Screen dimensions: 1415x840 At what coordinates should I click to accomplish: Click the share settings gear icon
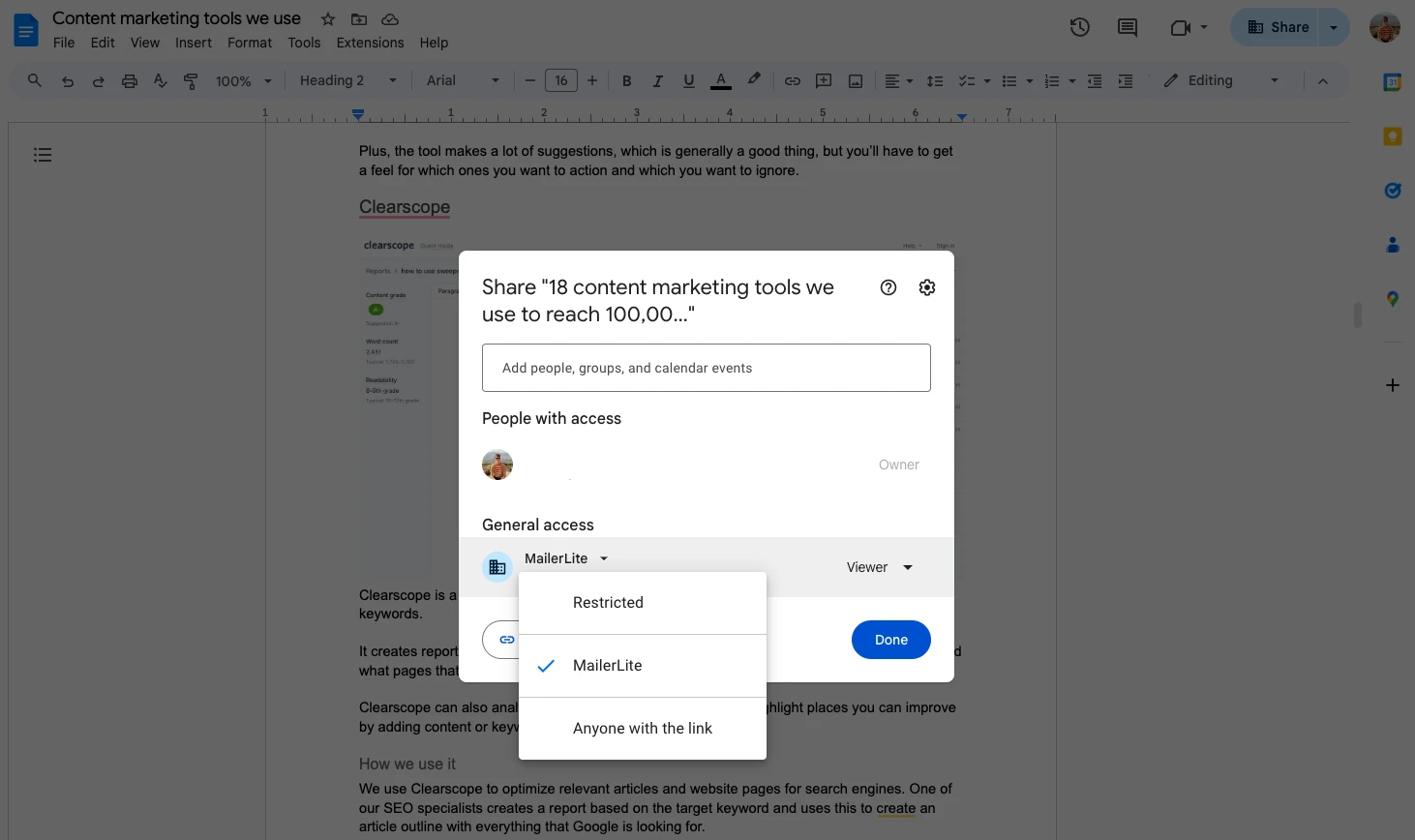point(926,287)
